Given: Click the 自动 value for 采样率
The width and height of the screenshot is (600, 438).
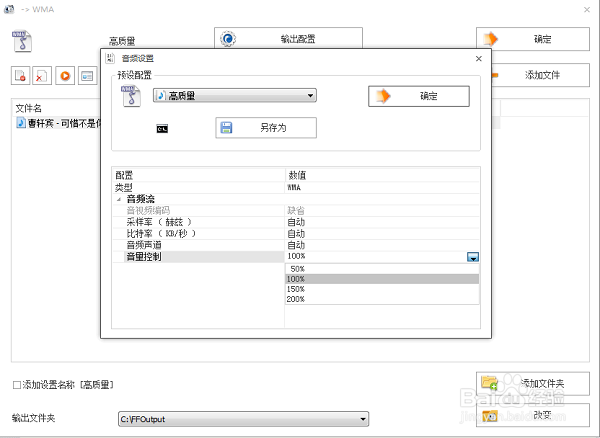Looking at the screenshot, I should pyautogui.click(x=382, y=222).
